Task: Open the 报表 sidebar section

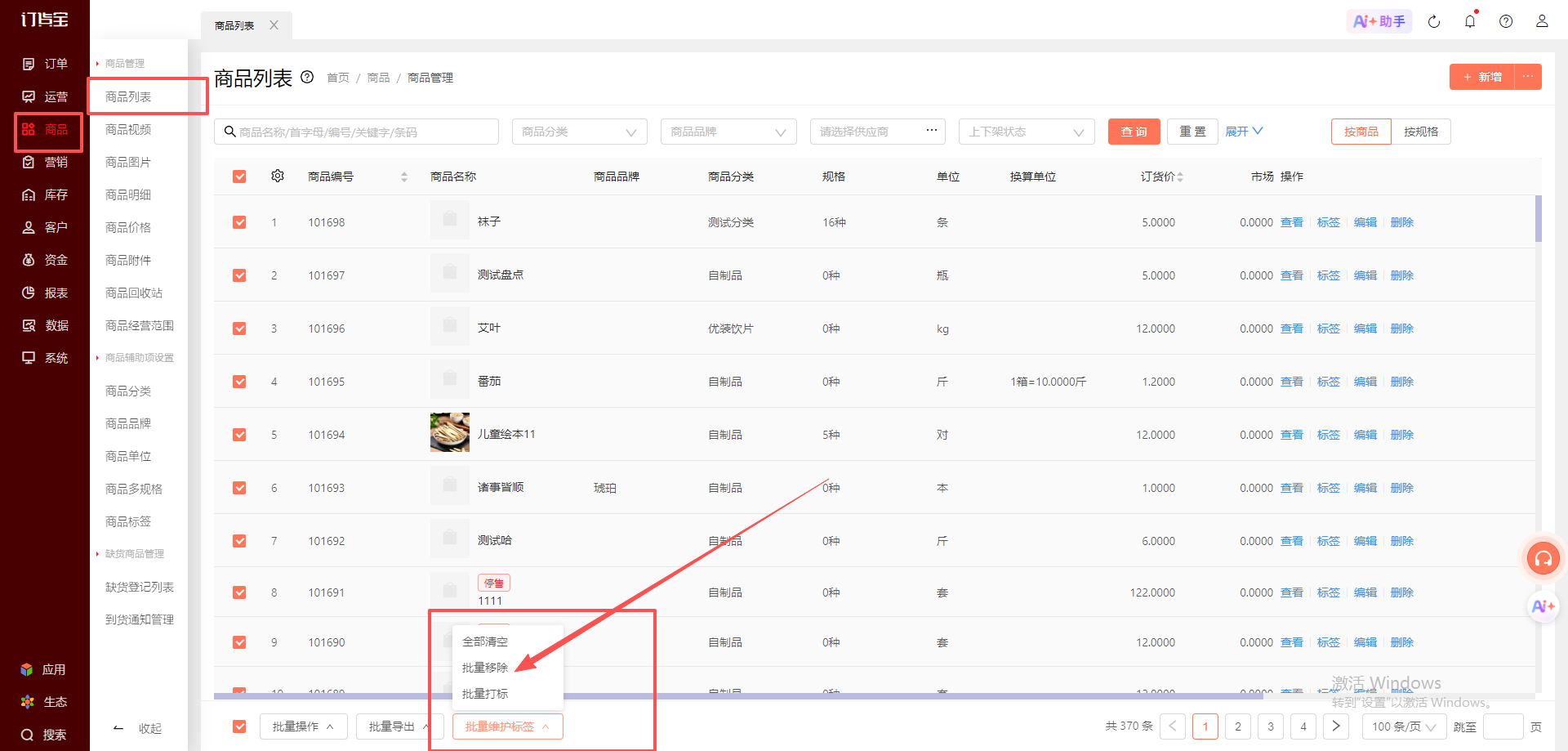Action: pos(45,293)
